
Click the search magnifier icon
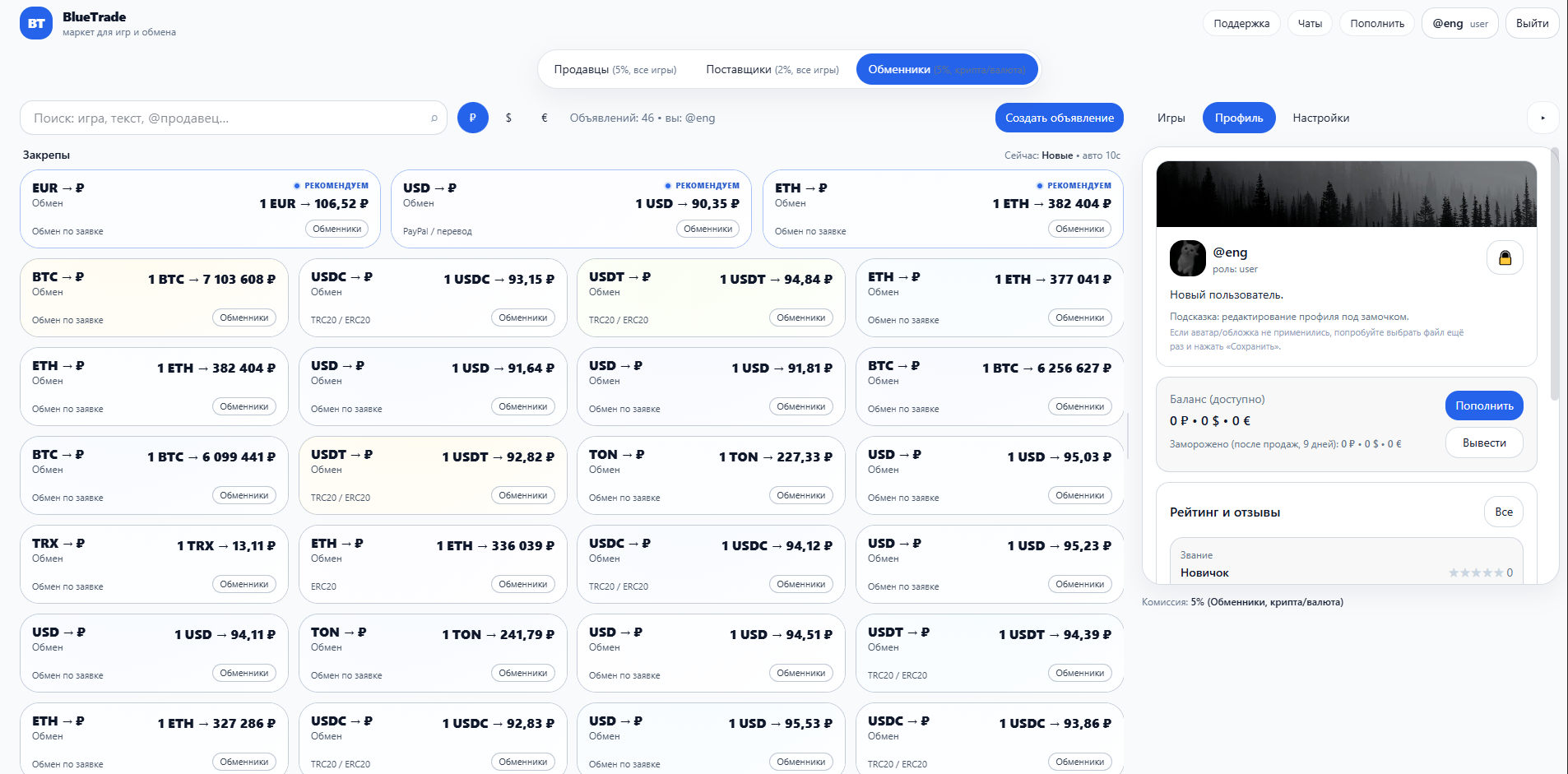pos(434,118)
